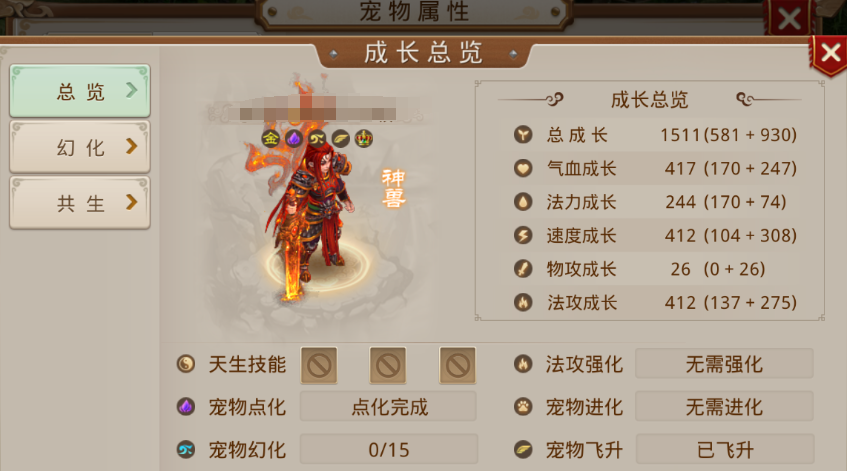Click the sword icon beside 物攻成长
The height and width of the screenshot is (471, 847).
click(x=523, y=269)
